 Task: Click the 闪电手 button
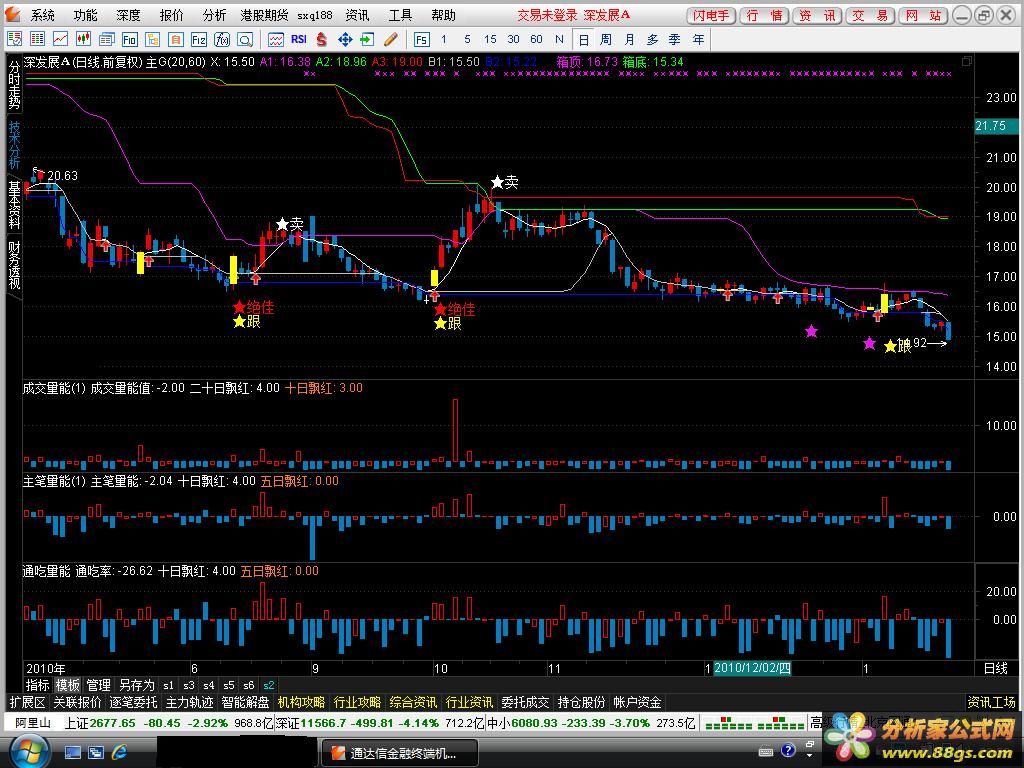(x=712, y=15)
